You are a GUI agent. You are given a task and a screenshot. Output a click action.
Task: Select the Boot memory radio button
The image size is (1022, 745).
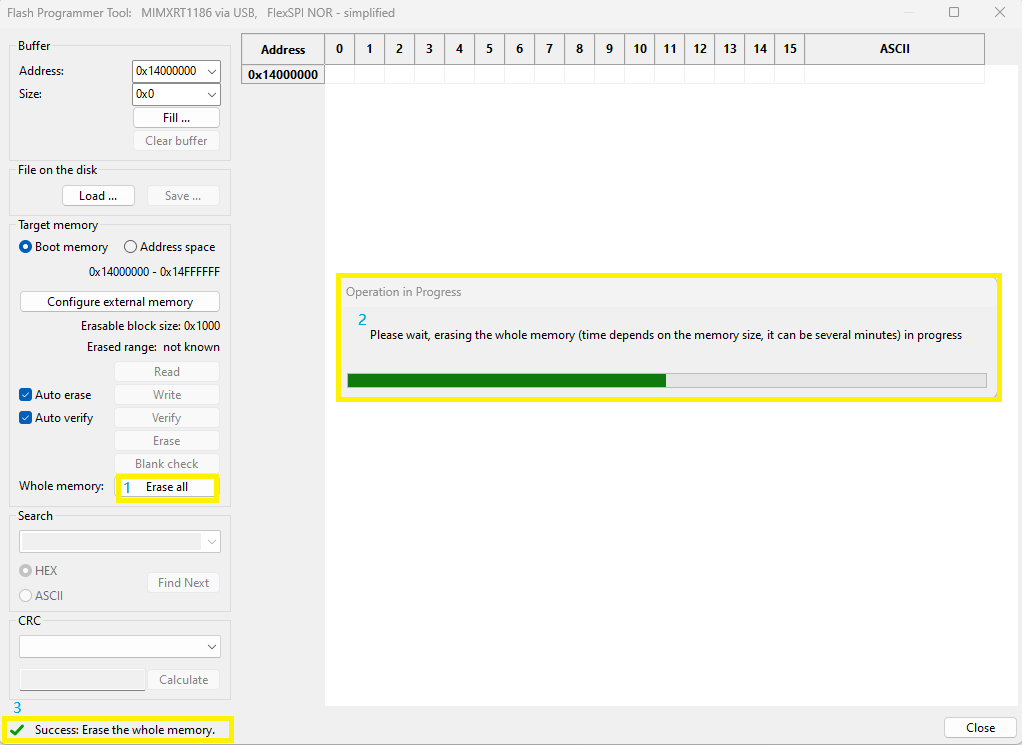[x=26, y=247]
